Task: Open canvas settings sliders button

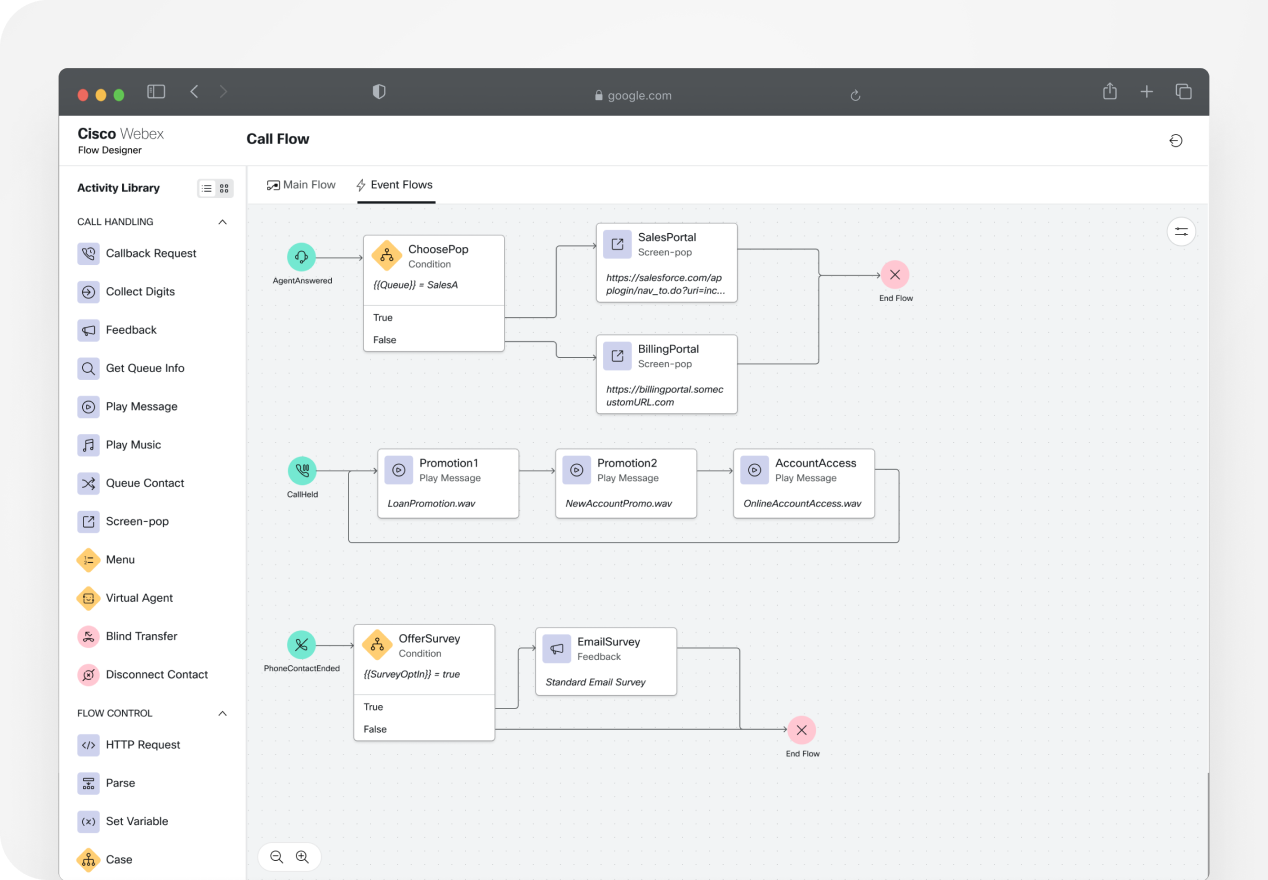Action: coord(1181,232)
